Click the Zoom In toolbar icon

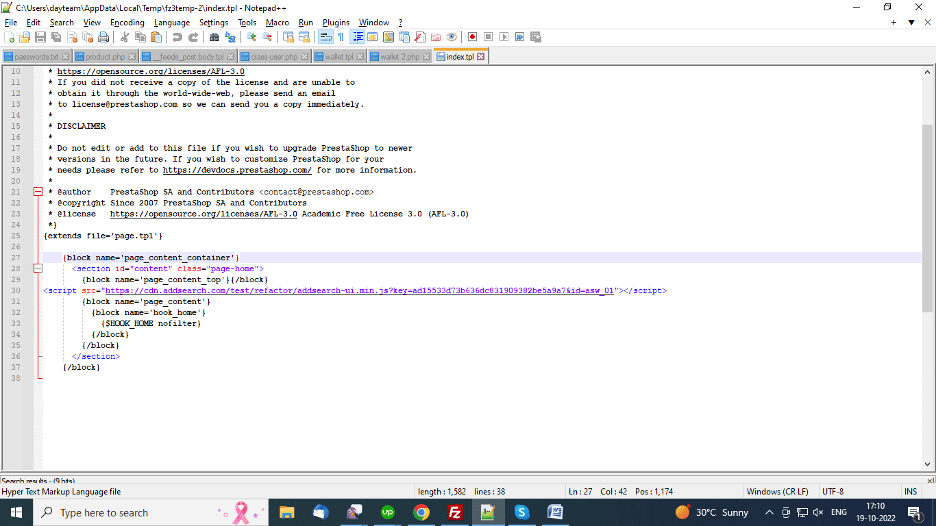pyautogui.click(x=252, y=37)
